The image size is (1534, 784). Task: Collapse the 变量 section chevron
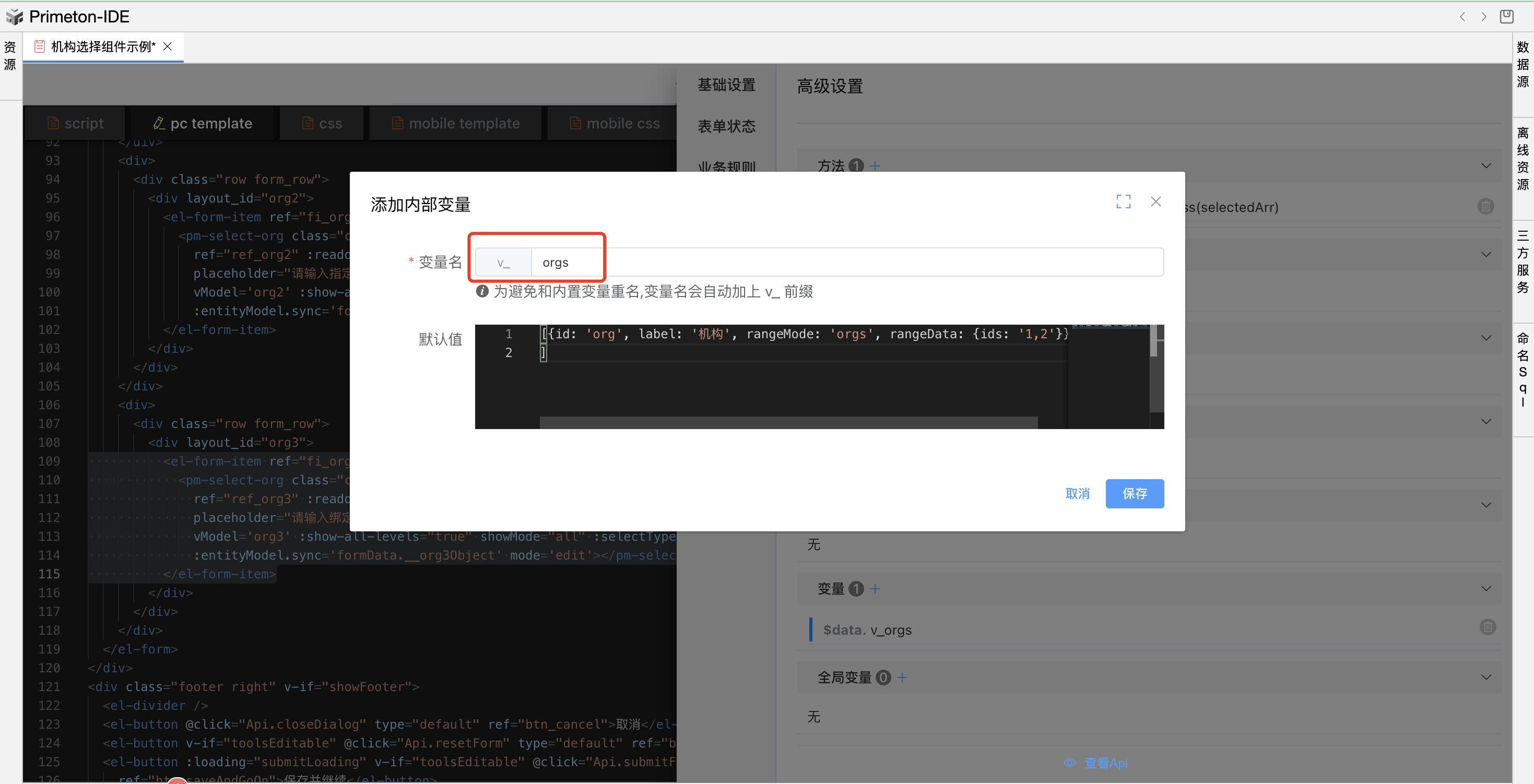(x=1486, y=589)
